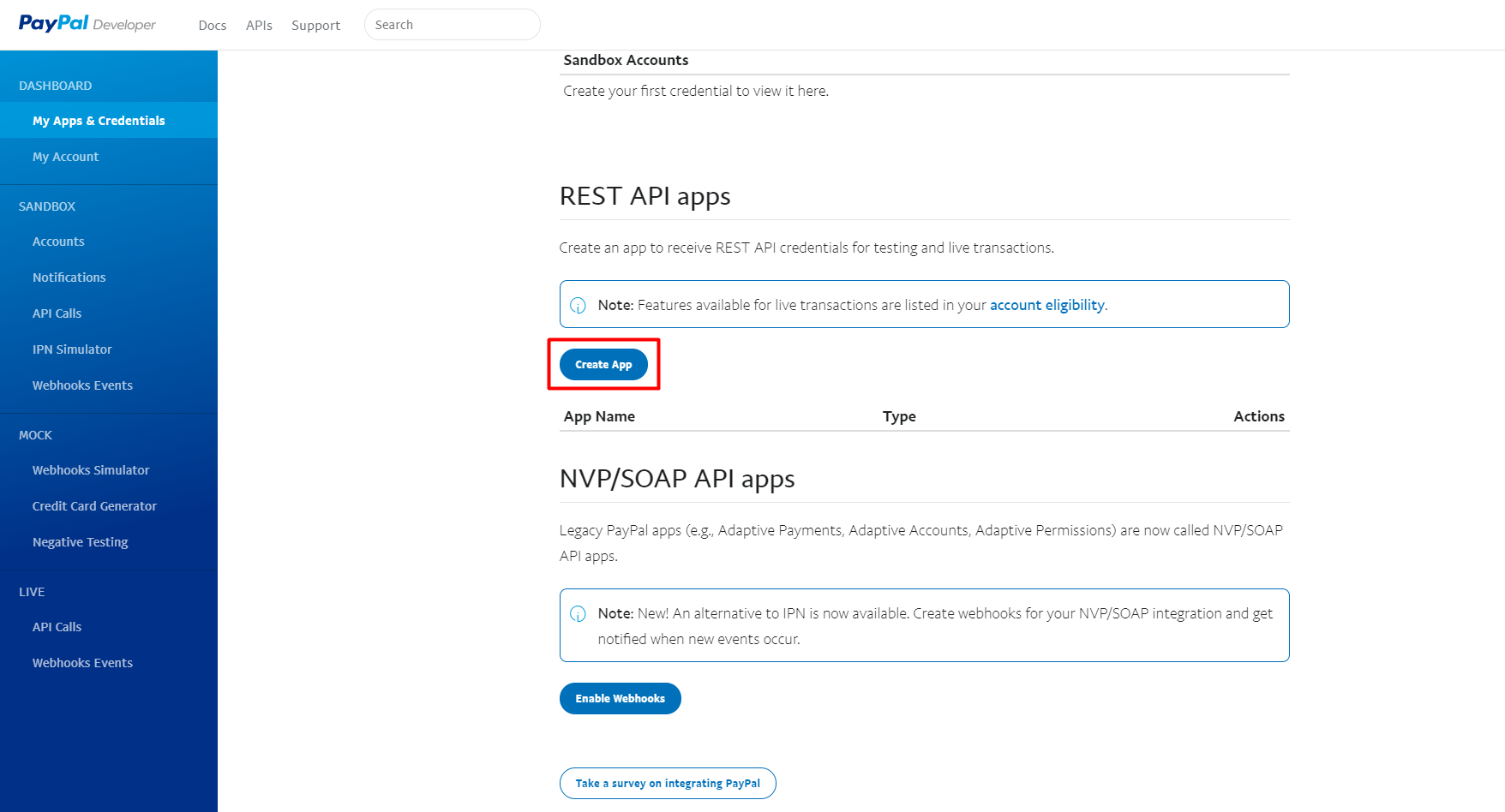
Task: Follow the account eligibility link
Action: 1046,305
